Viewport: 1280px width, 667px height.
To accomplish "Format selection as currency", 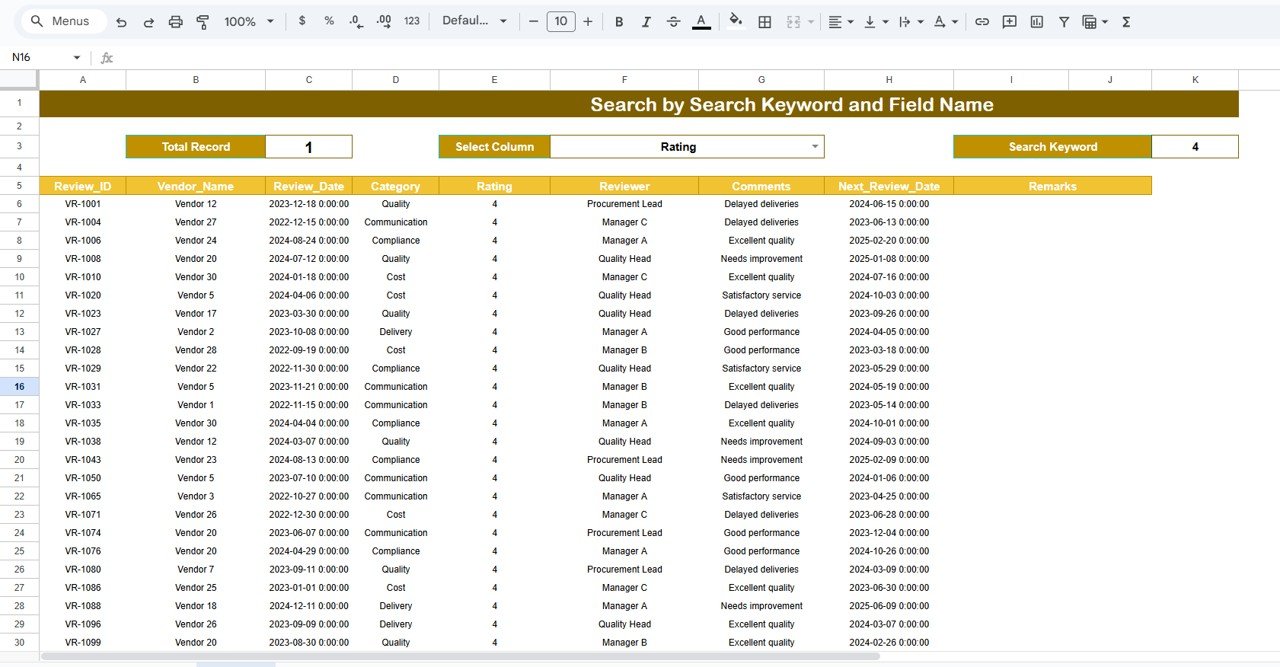I will (302, 20).
